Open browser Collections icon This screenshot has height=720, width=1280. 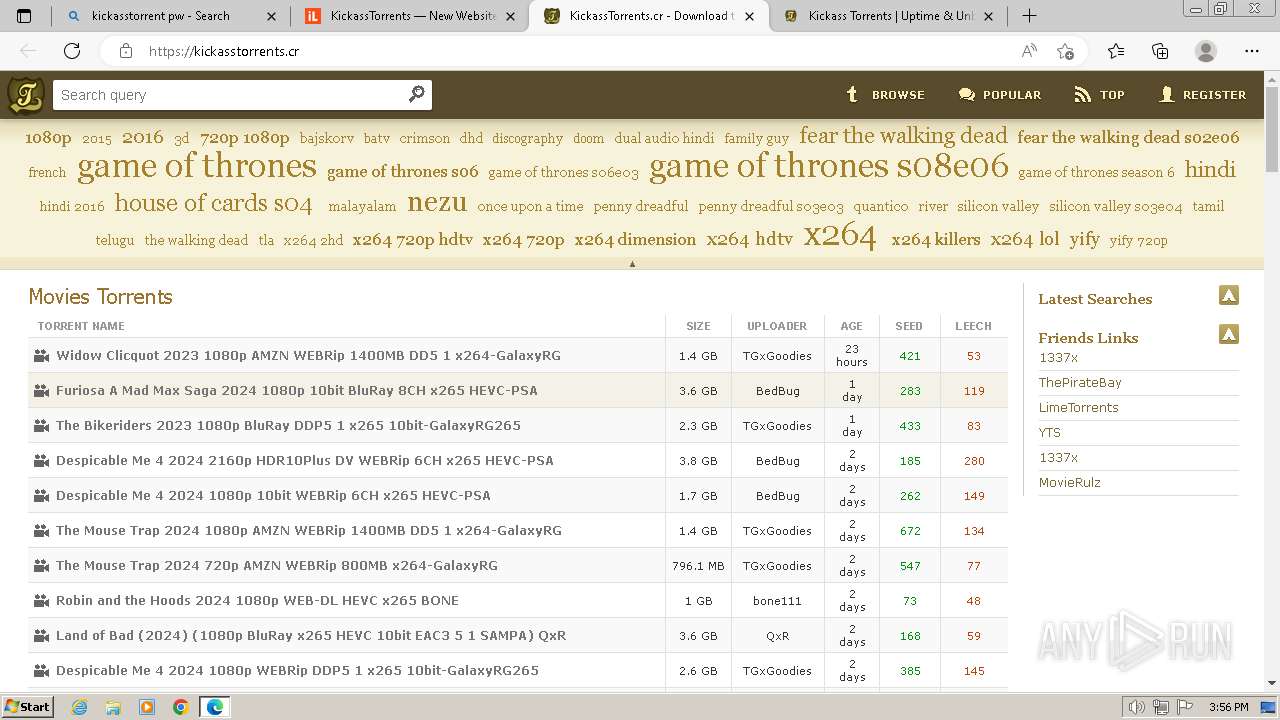coord(1160,51)
